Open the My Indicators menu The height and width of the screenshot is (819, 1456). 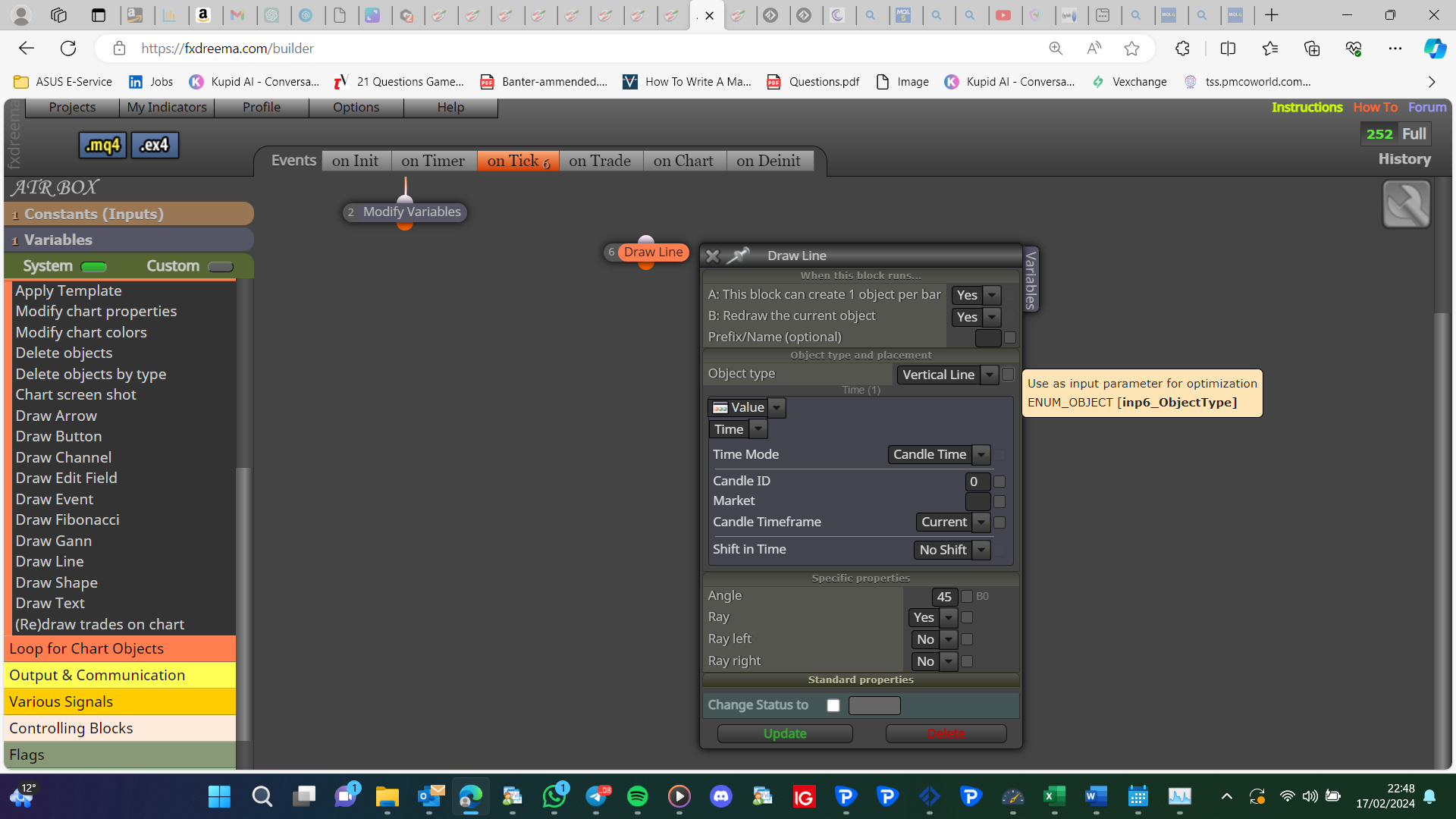pos(167,108)
